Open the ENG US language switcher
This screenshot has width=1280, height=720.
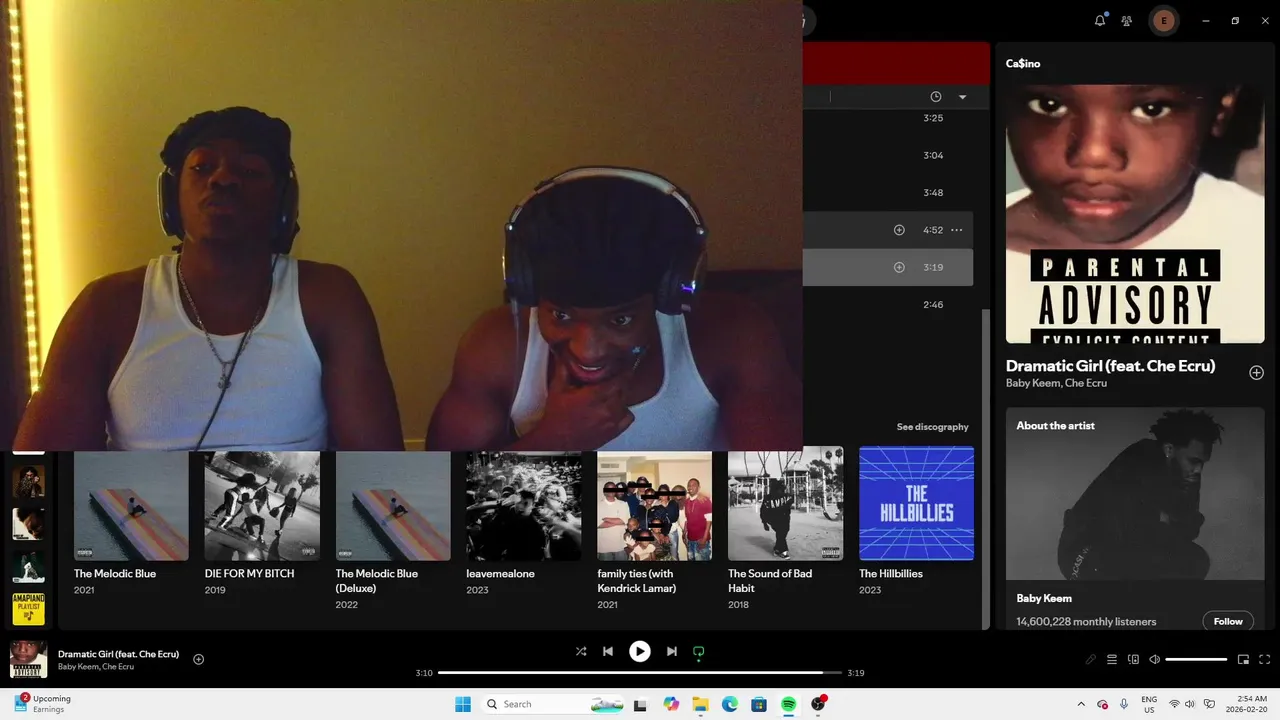coord(1150,704)
